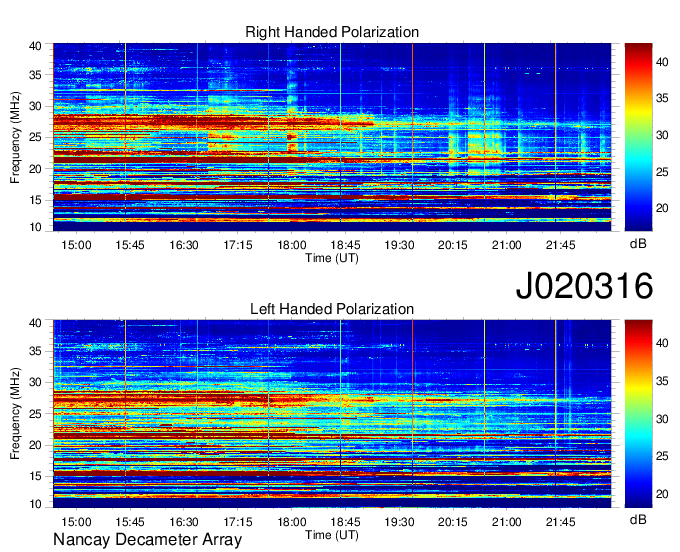Click the 21:45 time tick of right-handed plot

560,245
